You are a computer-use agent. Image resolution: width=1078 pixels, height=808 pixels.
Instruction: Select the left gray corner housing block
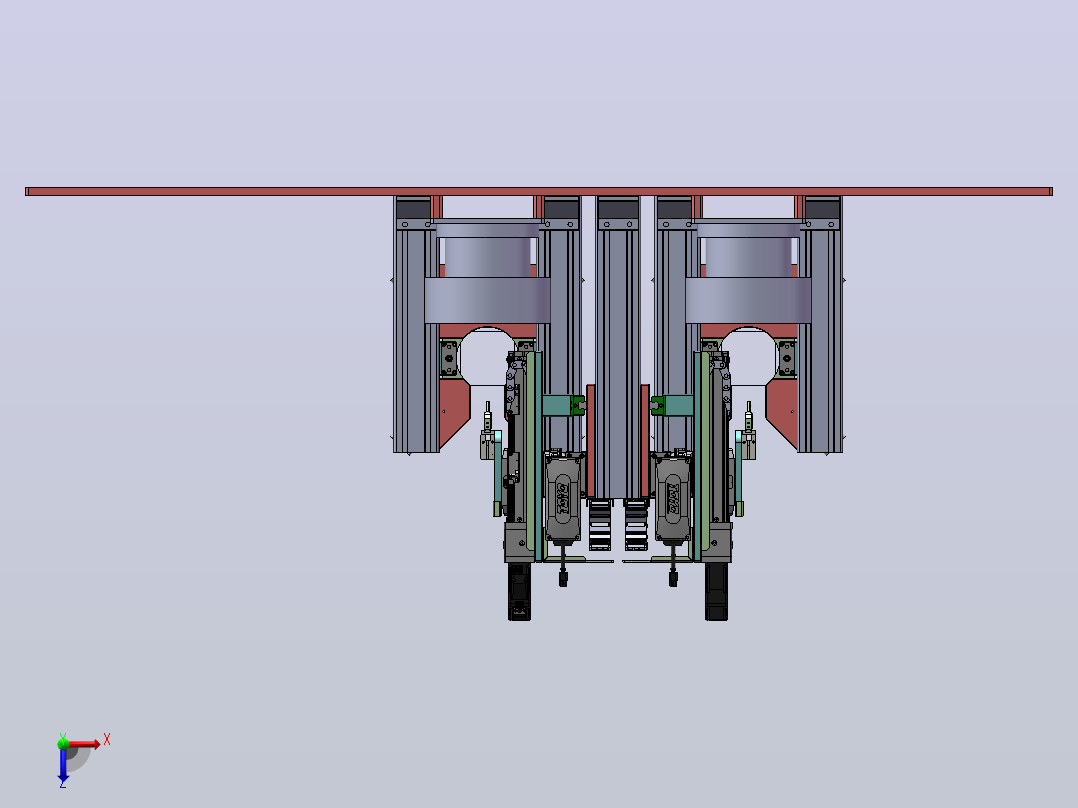[x=519, y=543]
